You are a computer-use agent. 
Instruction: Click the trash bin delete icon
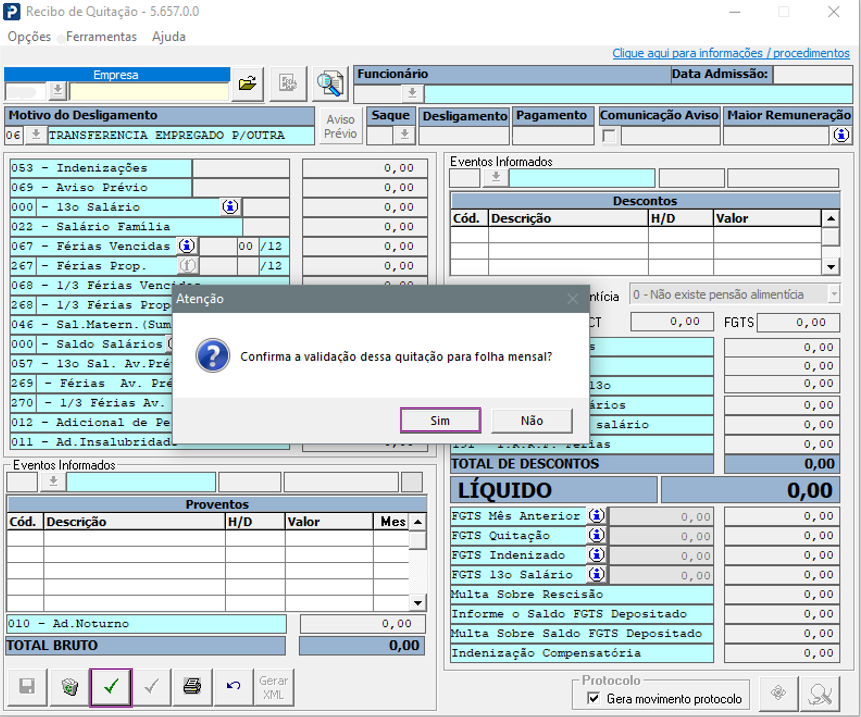pos(69,687)
